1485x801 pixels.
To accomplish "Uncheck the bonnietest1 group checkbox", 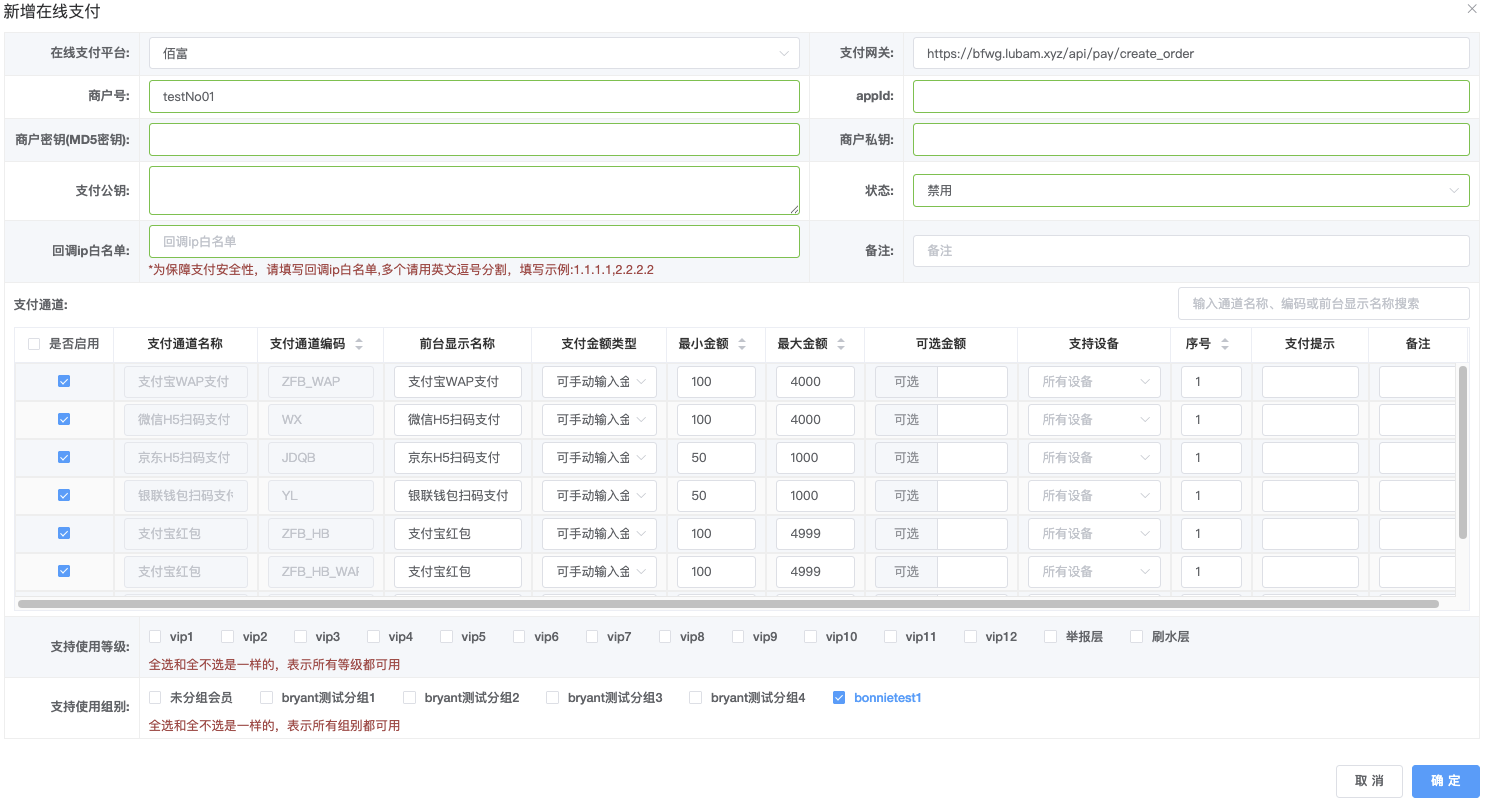I will (x=839, y=698).
